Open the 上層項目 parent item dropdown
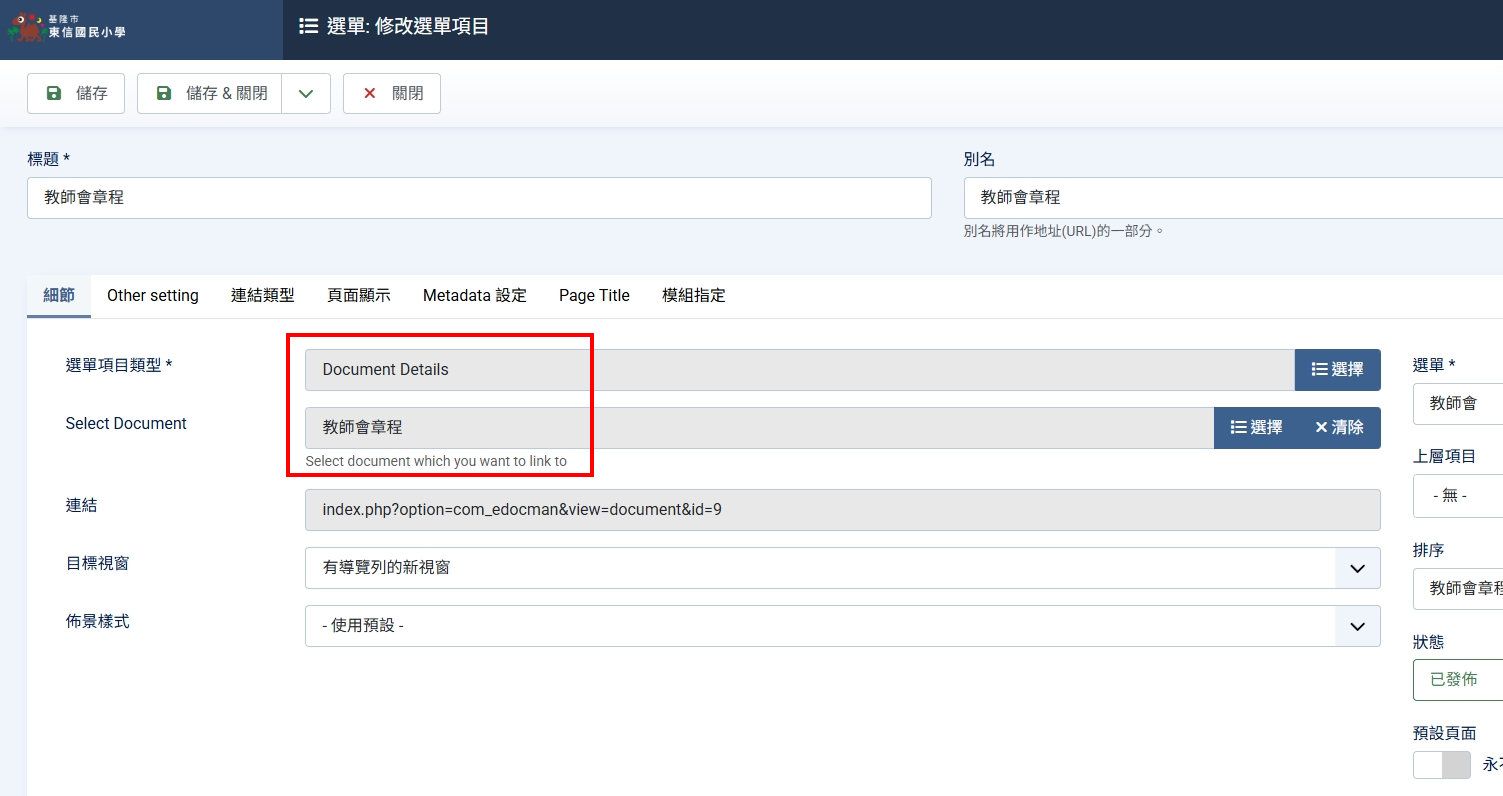 [1458, 496]
